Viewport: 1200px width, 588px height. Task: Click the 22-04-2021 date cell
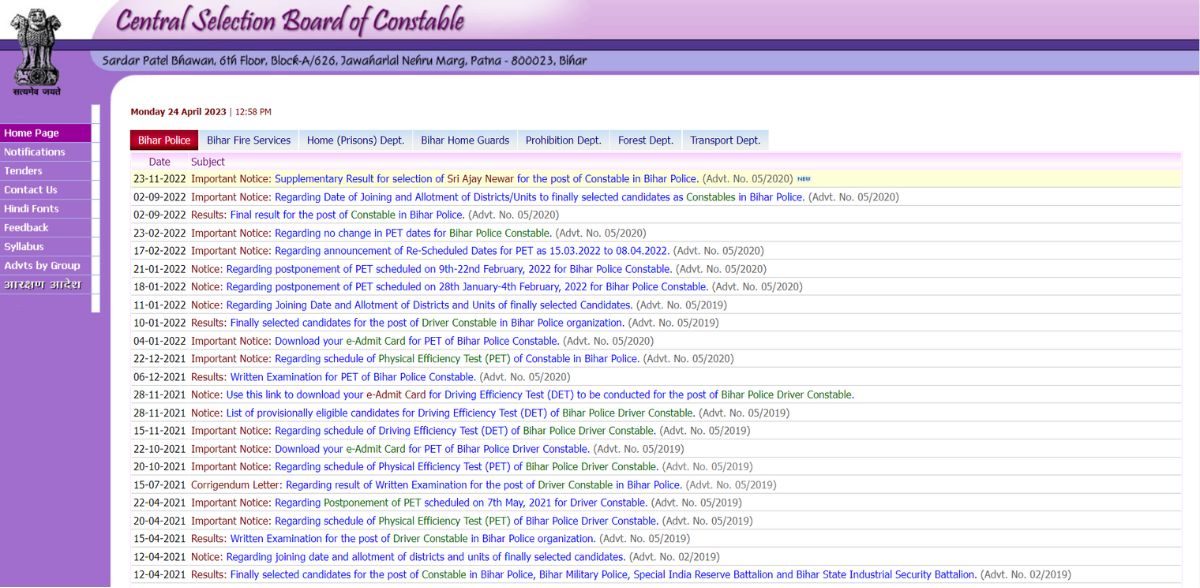click(160, 503)
